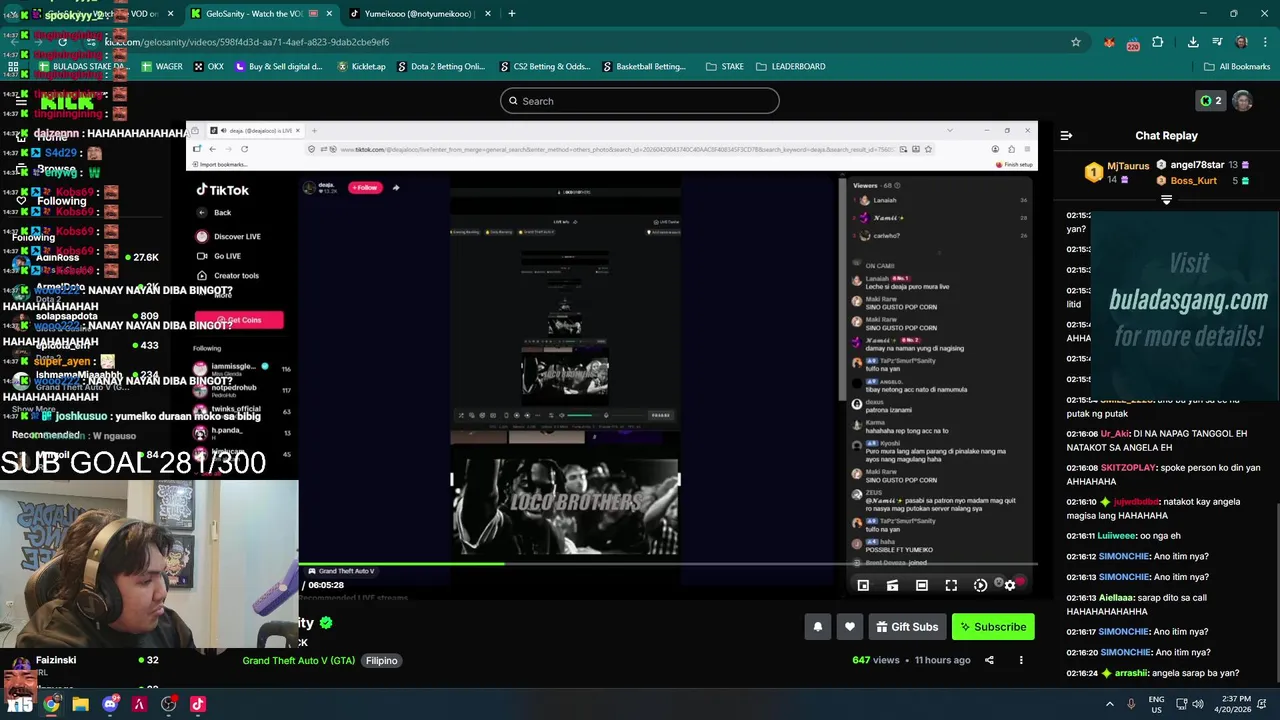Open the All Bookmarks folder

[x=1237, y=67]
